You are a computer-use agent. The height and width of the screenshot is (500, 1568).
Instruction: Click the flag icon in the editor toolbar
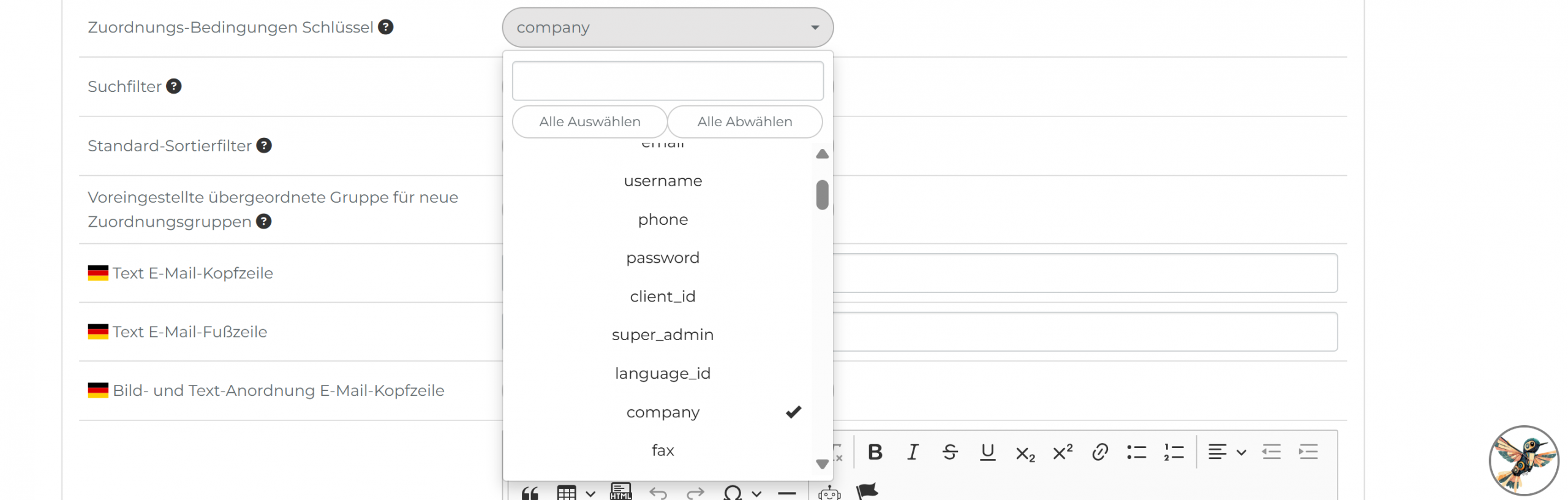tap(867, 491)
